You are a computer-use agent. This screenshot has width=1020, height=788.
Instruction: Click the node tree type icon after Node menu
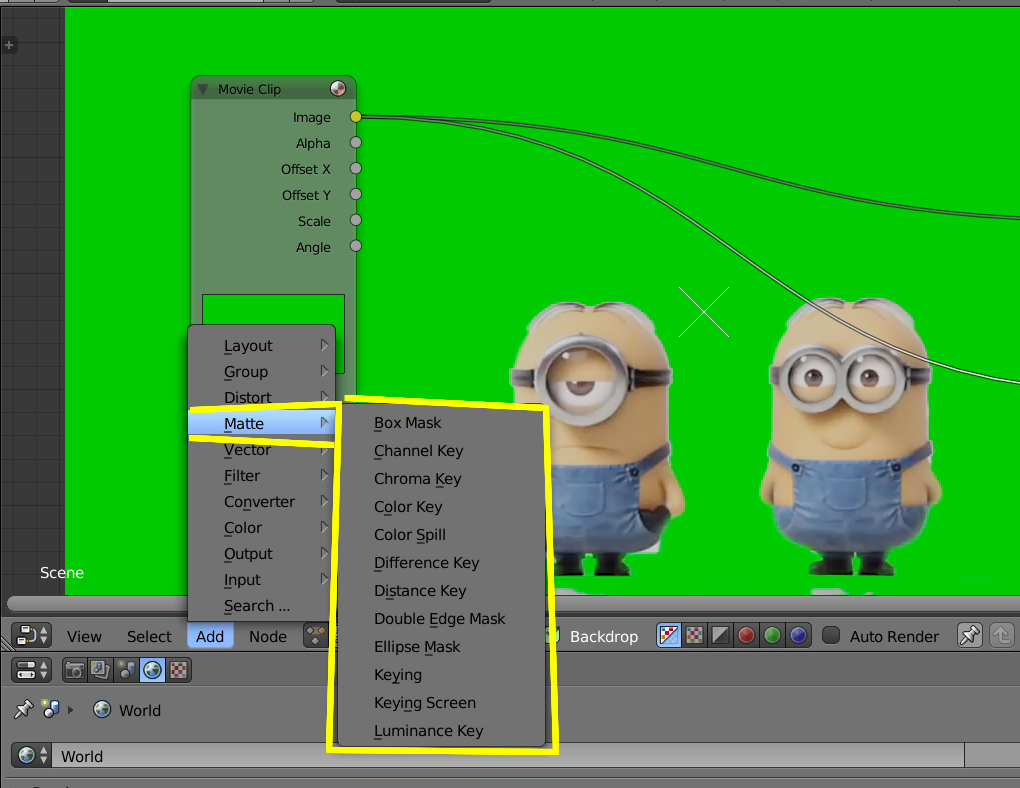[x=315, y=635]
